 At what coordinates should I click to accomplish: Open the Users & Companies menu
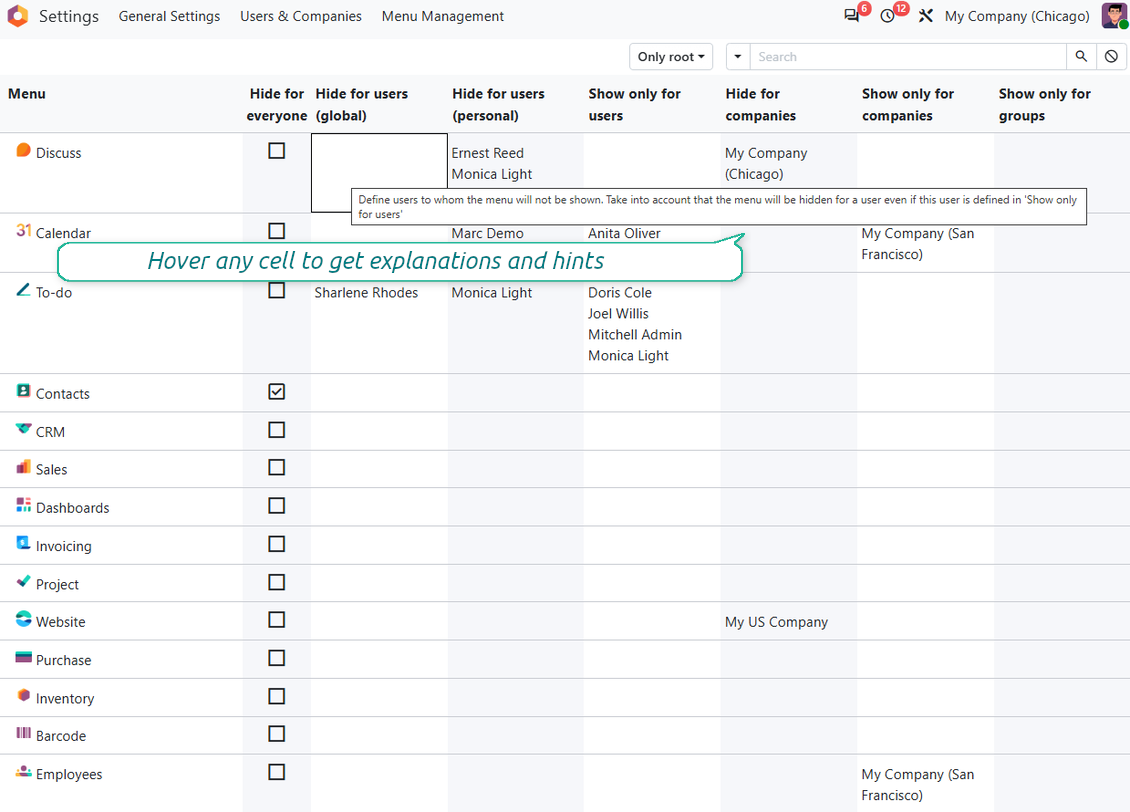(301, 16)
